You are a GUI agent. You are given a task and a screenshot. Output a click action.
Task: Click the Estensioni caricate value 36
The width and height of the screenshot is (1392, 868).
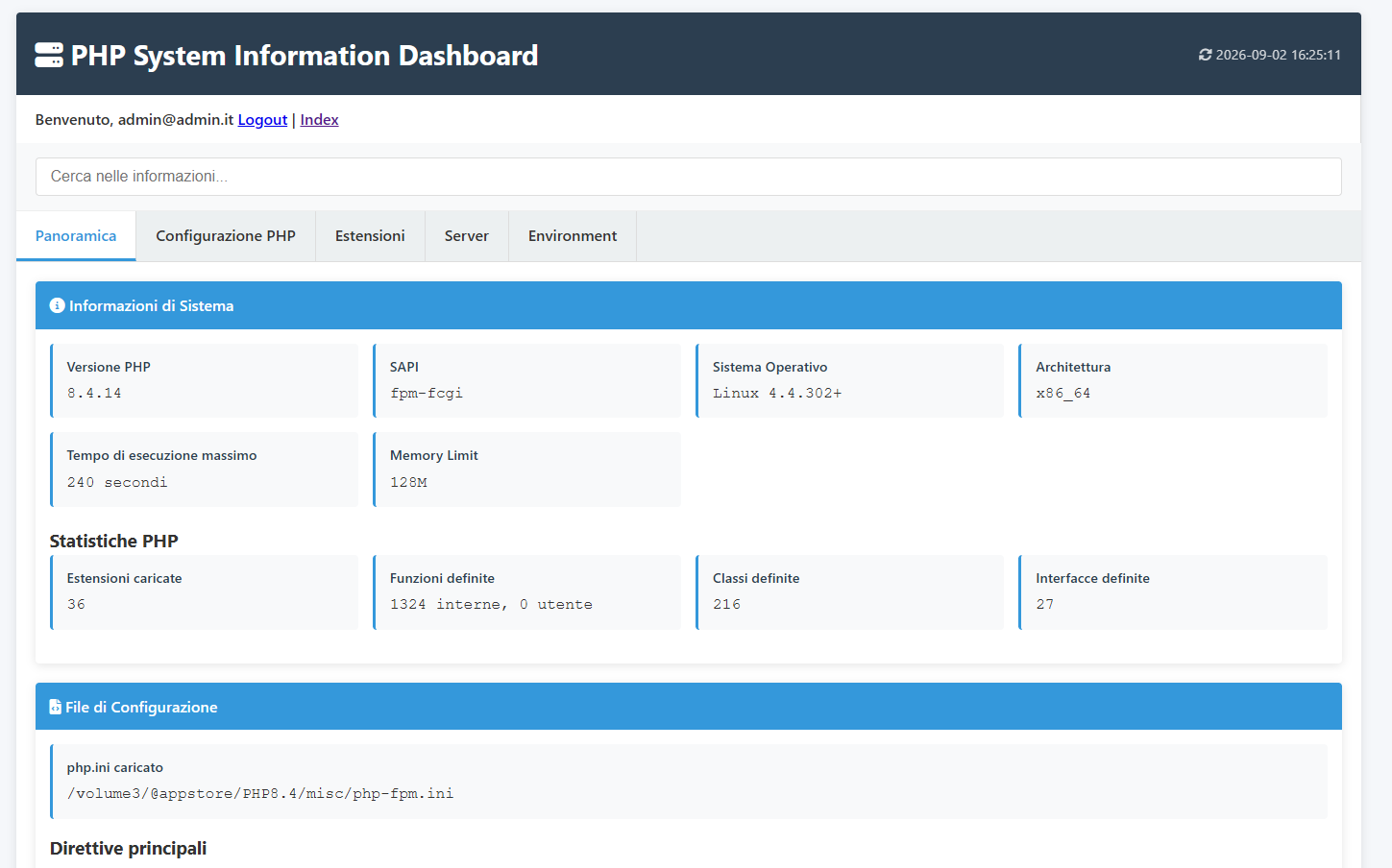(x=76, y=604)
